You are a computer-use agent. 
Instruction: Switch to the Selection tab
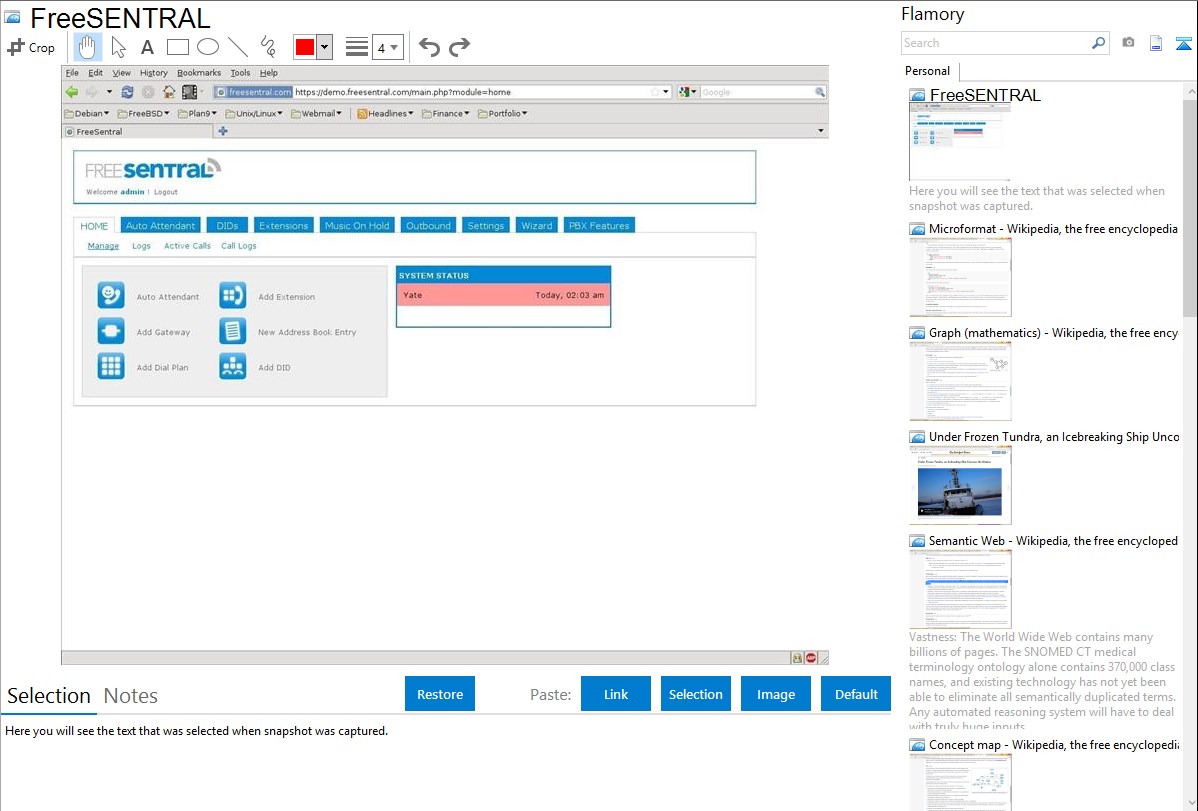[49, 696]
